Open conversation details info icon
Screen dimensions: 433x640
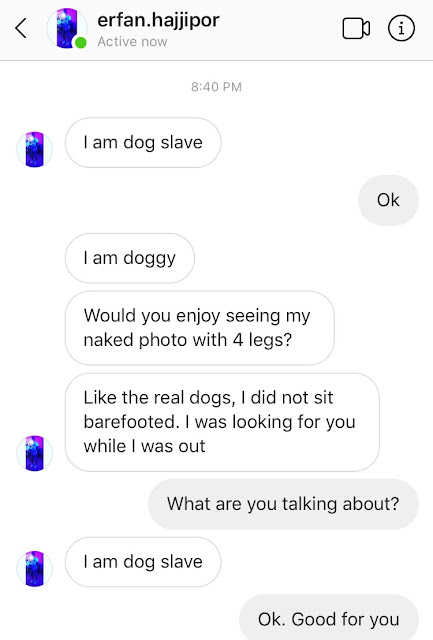(x=401, y=28)
